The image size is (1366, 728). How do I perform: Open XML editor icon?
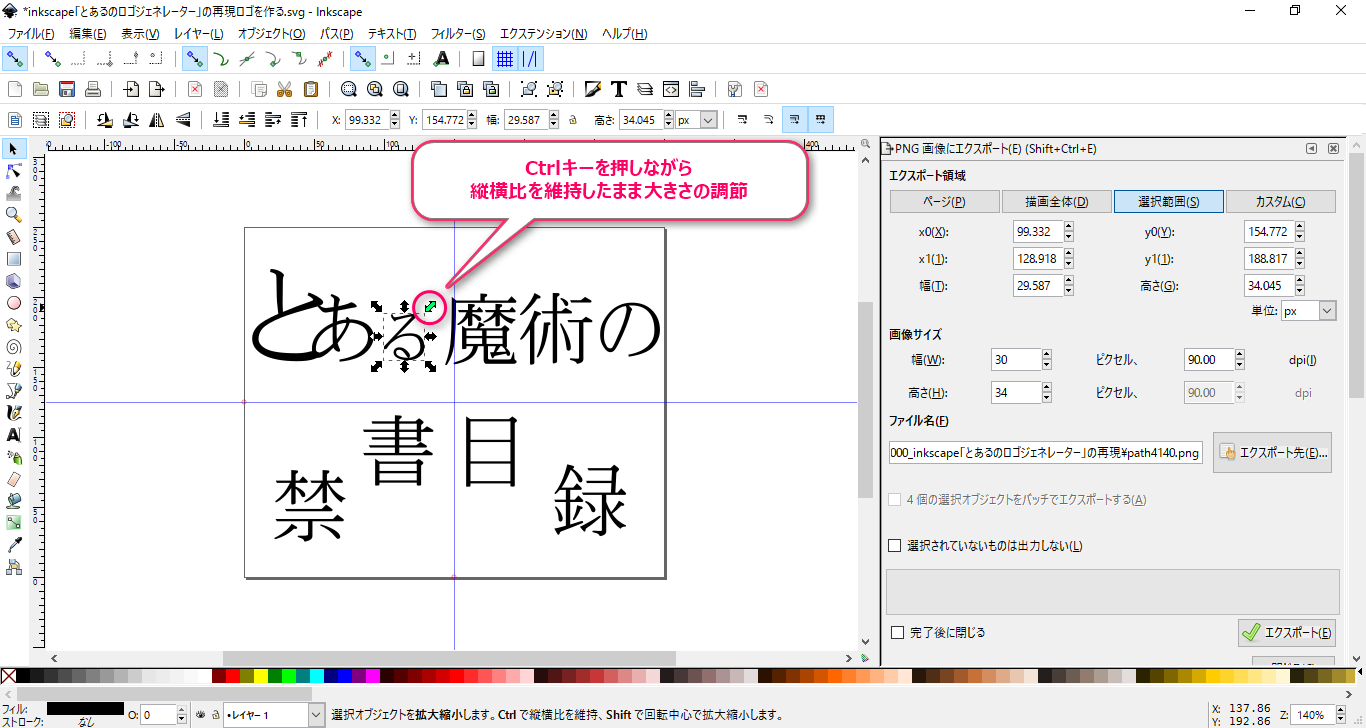671,89
